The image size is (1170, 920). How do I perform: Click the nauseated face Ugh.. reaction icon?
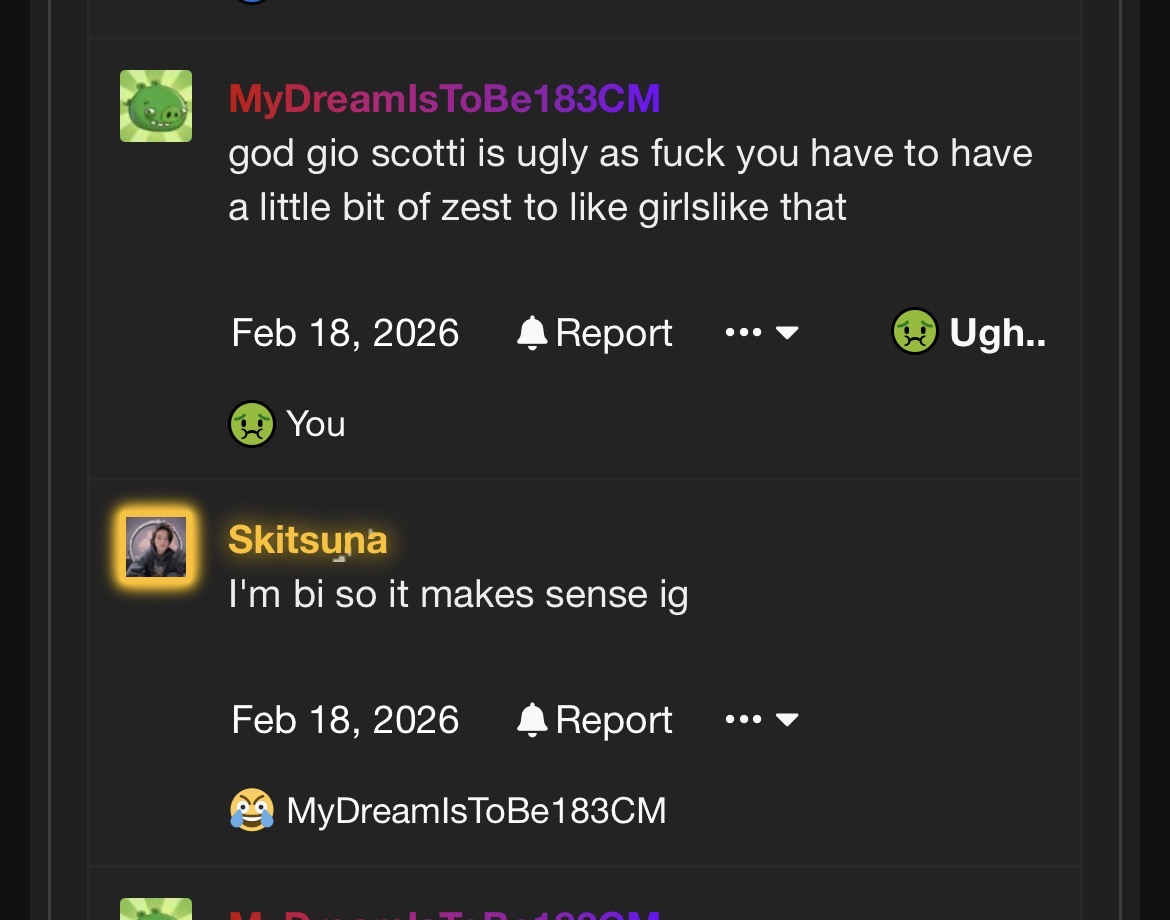tap(915, 331)
